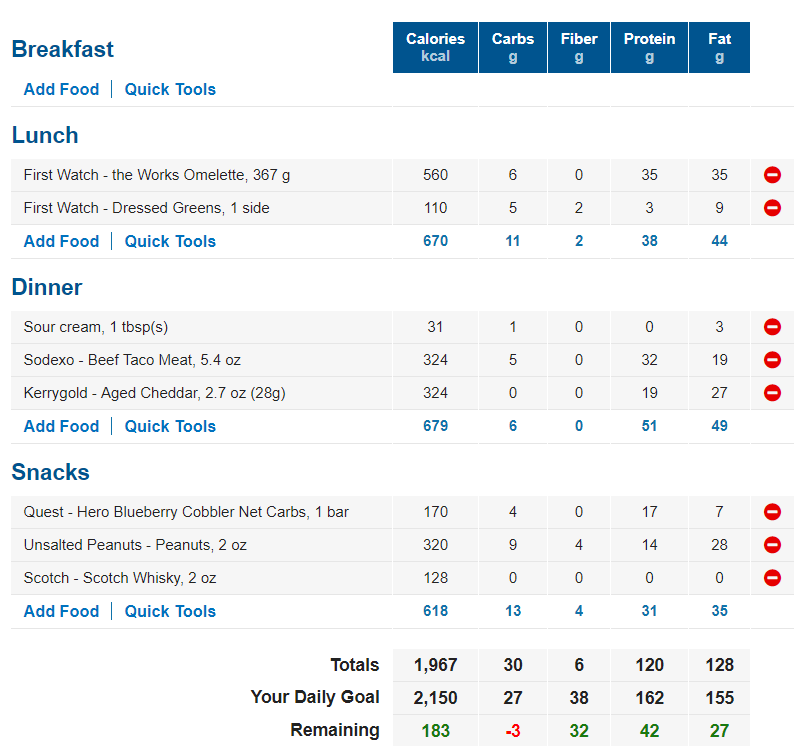Delete the Quest Hero bar entry
The height and width of the screenshot is (746, 809).
772,512
